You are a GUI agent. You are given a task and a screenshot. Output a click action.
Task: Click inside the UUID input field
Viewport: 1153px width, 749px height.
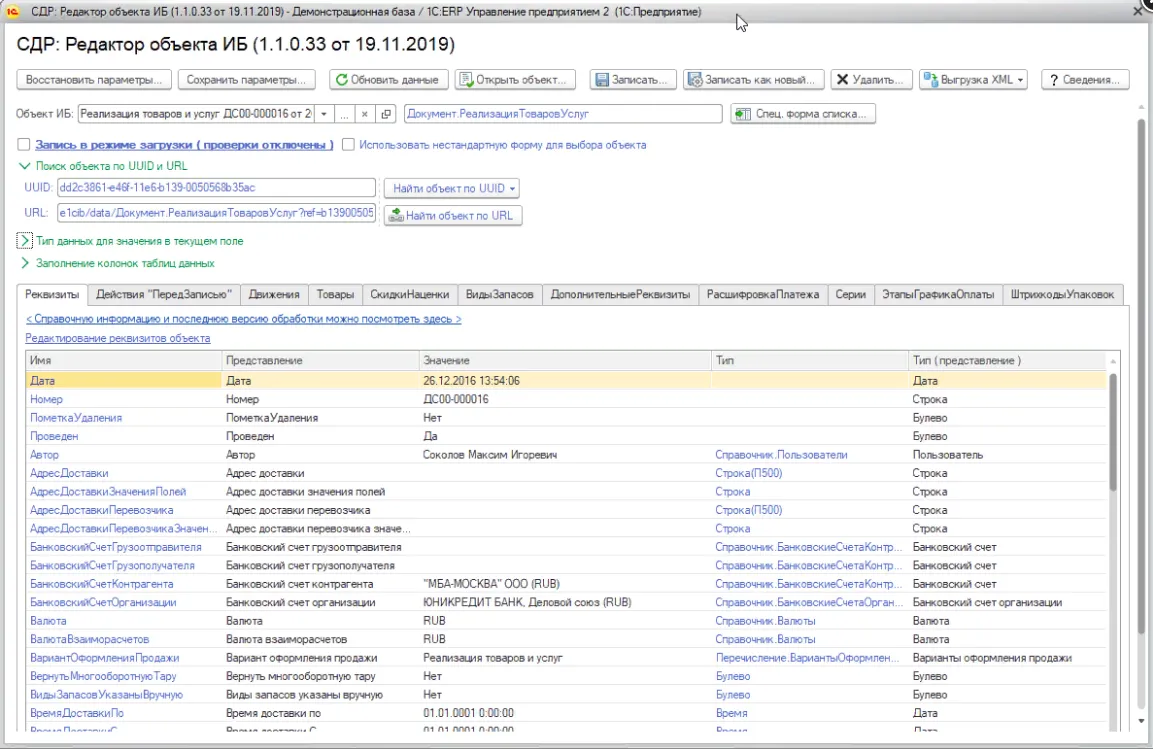pos(215,188)
